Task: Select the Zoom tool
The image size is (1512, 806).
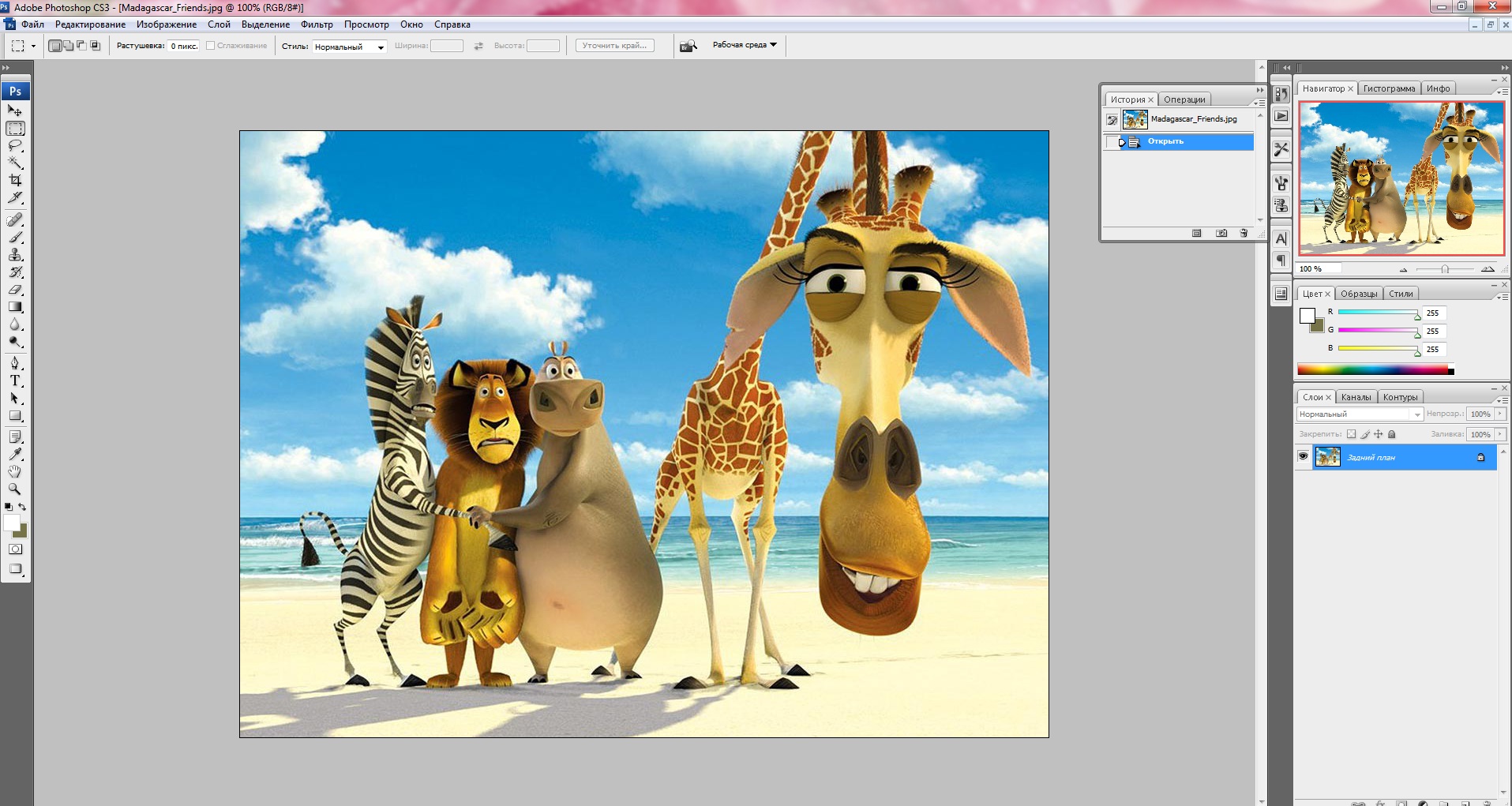Action: (15, 489)
